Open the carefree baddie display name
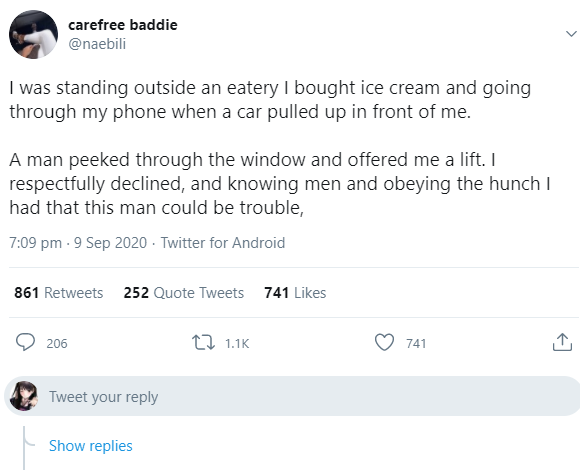The height and width of the screenshot is (470, 580). (123, 25)
